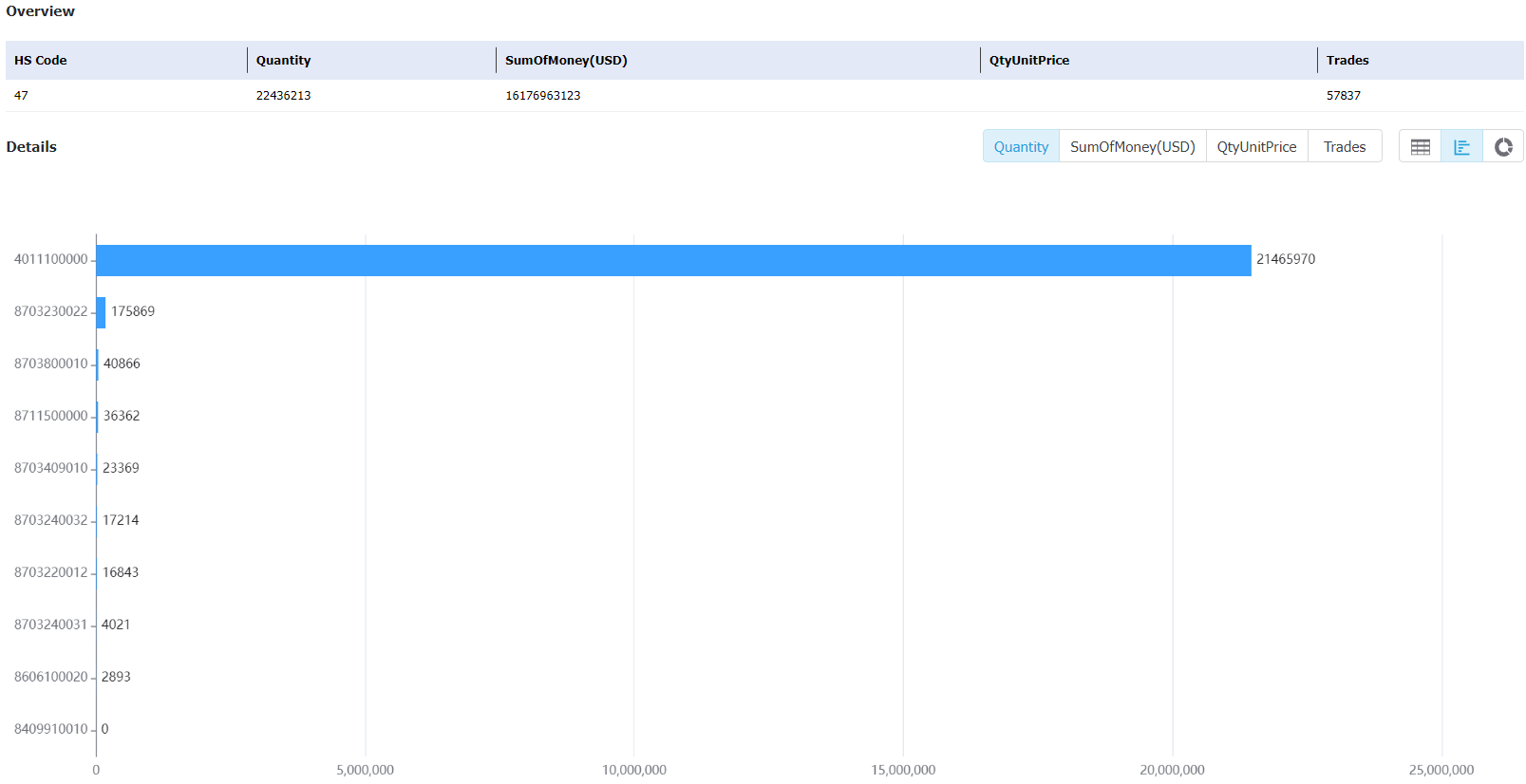Click the Details section heading
The width and height of the screenshot is (1526, 784).
tap(31, 147)
